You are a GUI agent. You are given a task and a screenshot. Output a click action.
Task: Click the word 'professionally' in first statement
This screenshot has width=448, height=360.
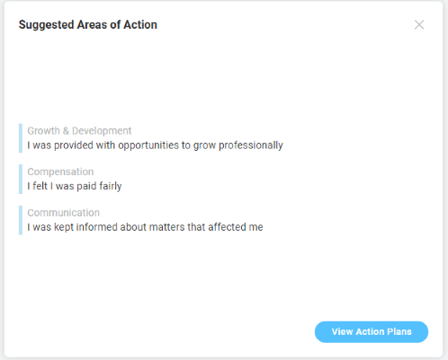[251, 145]
